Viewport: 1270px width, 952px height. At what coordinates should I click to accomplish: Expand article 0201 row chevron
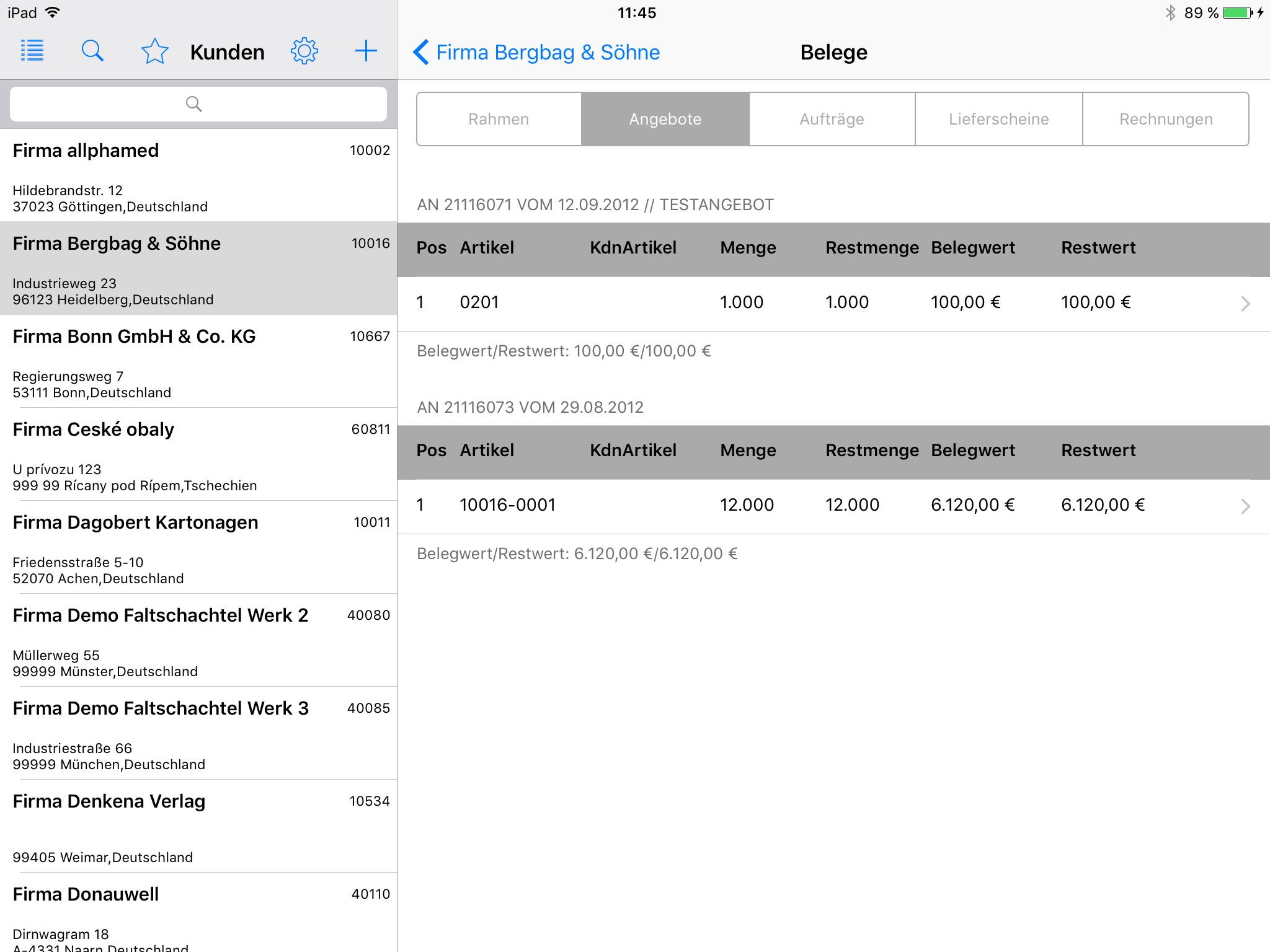1245,303
